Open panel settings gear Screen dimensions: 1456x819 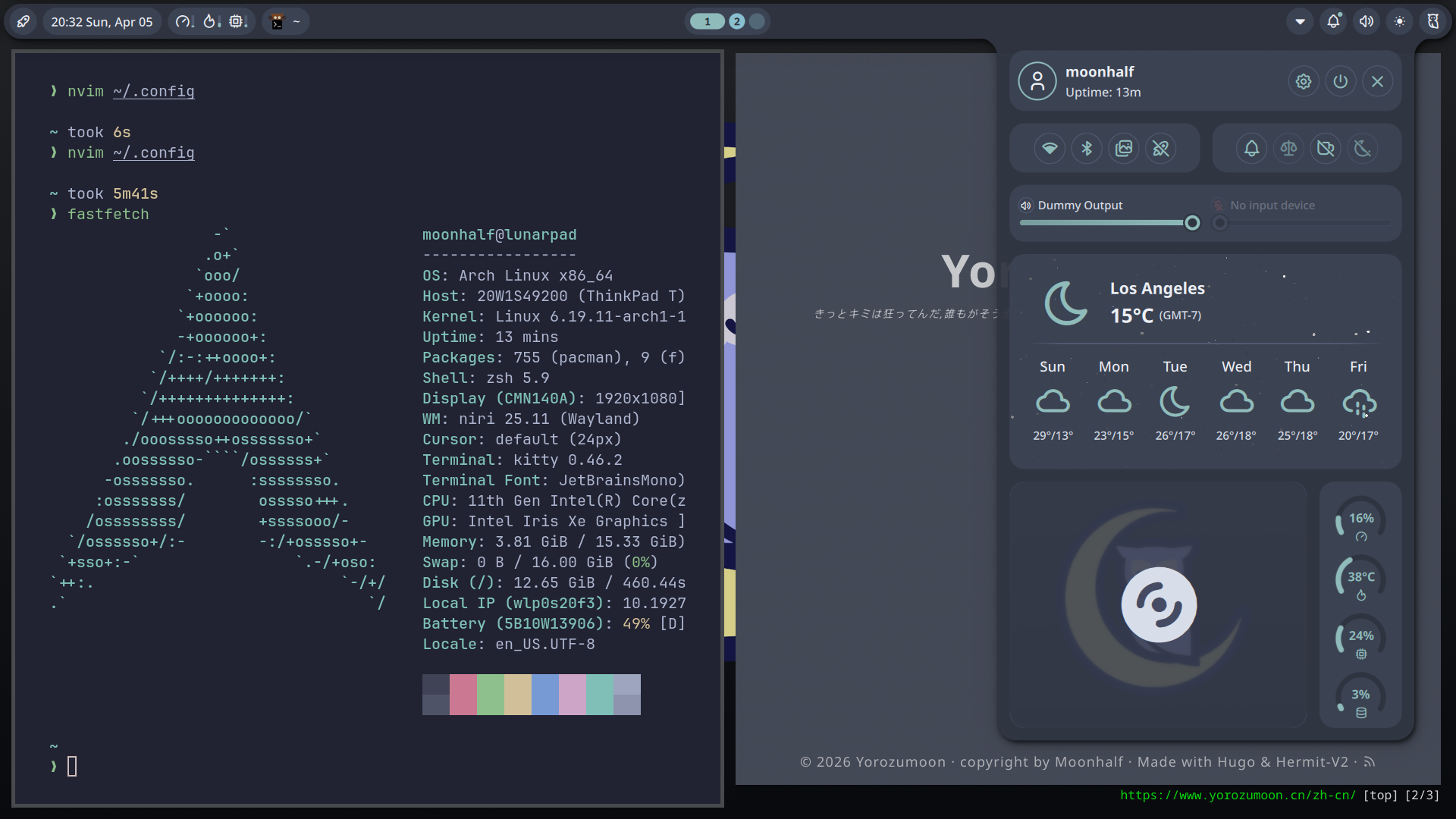click(x=1304, y=81)
